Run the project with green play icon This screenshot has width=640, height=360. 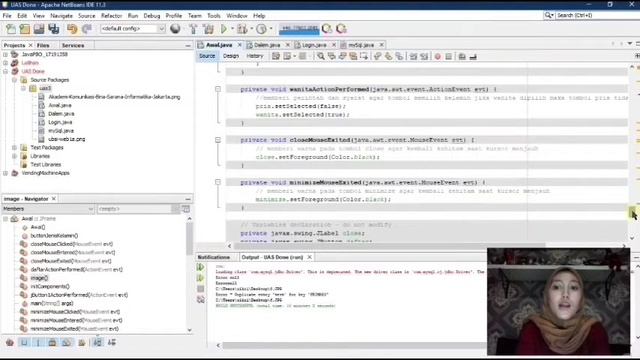pyautogui.click(x=224, y=29)
